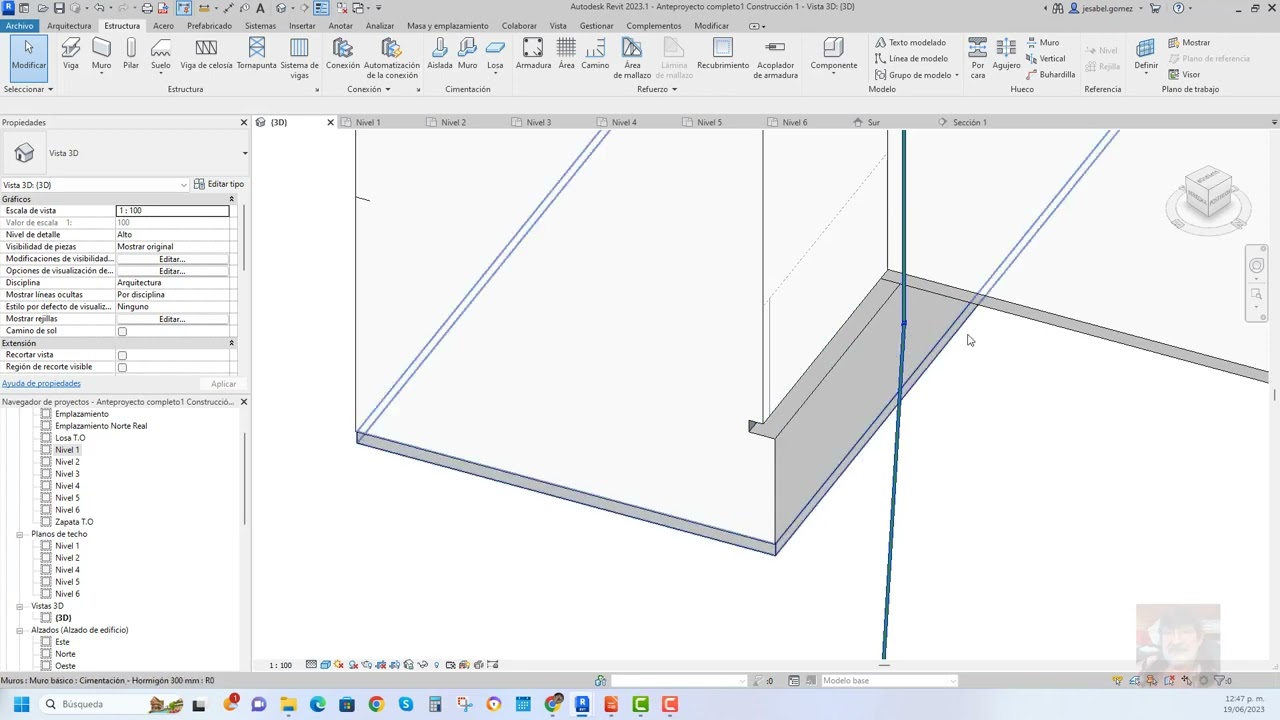The width and height of the screenshot is (1280, 720).
Task: Click the Windows Start button
Action: [21, 704]
